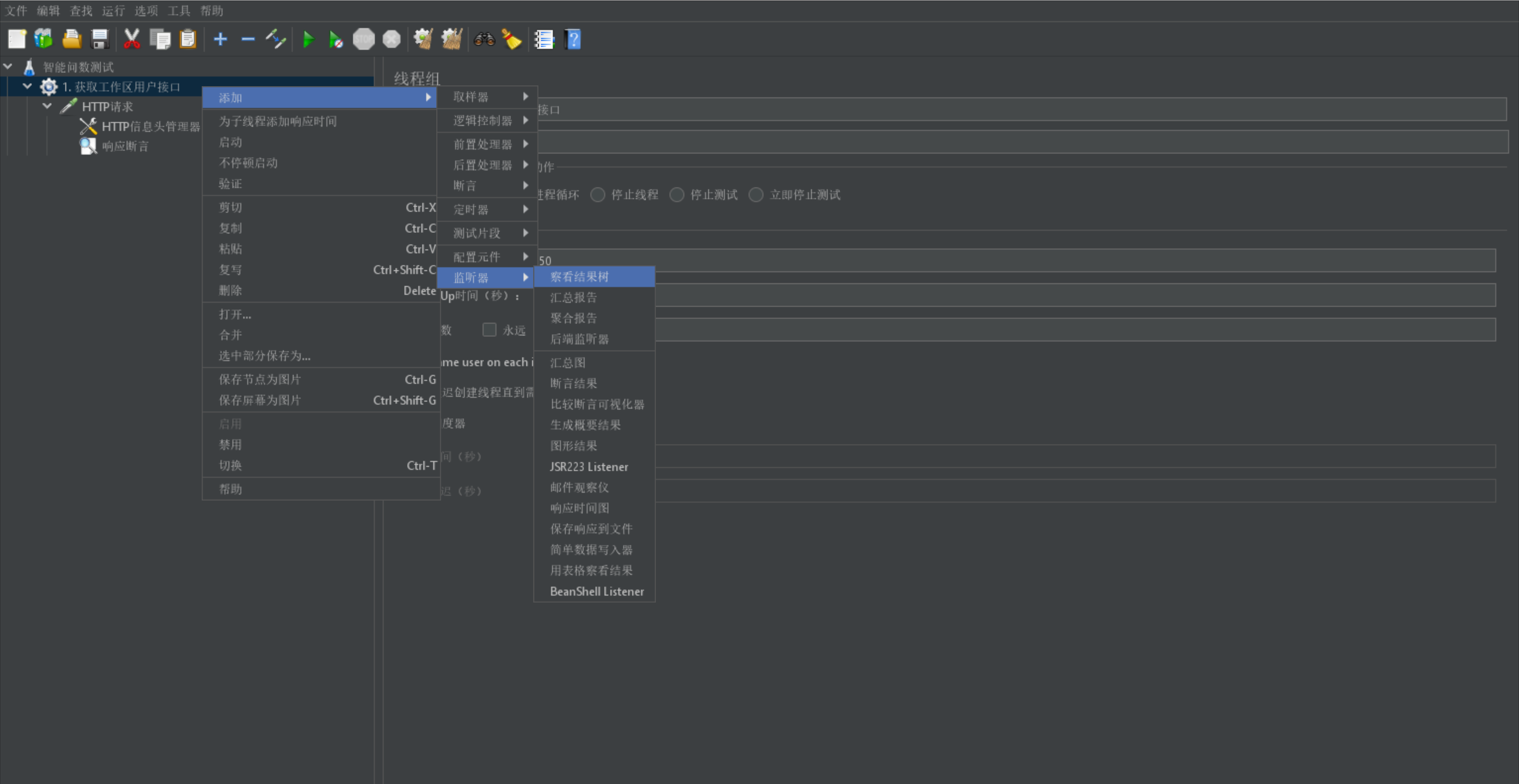The image size is (1519, 784).
Task: Click the Shutdown round icon
Action: [392, 39]
